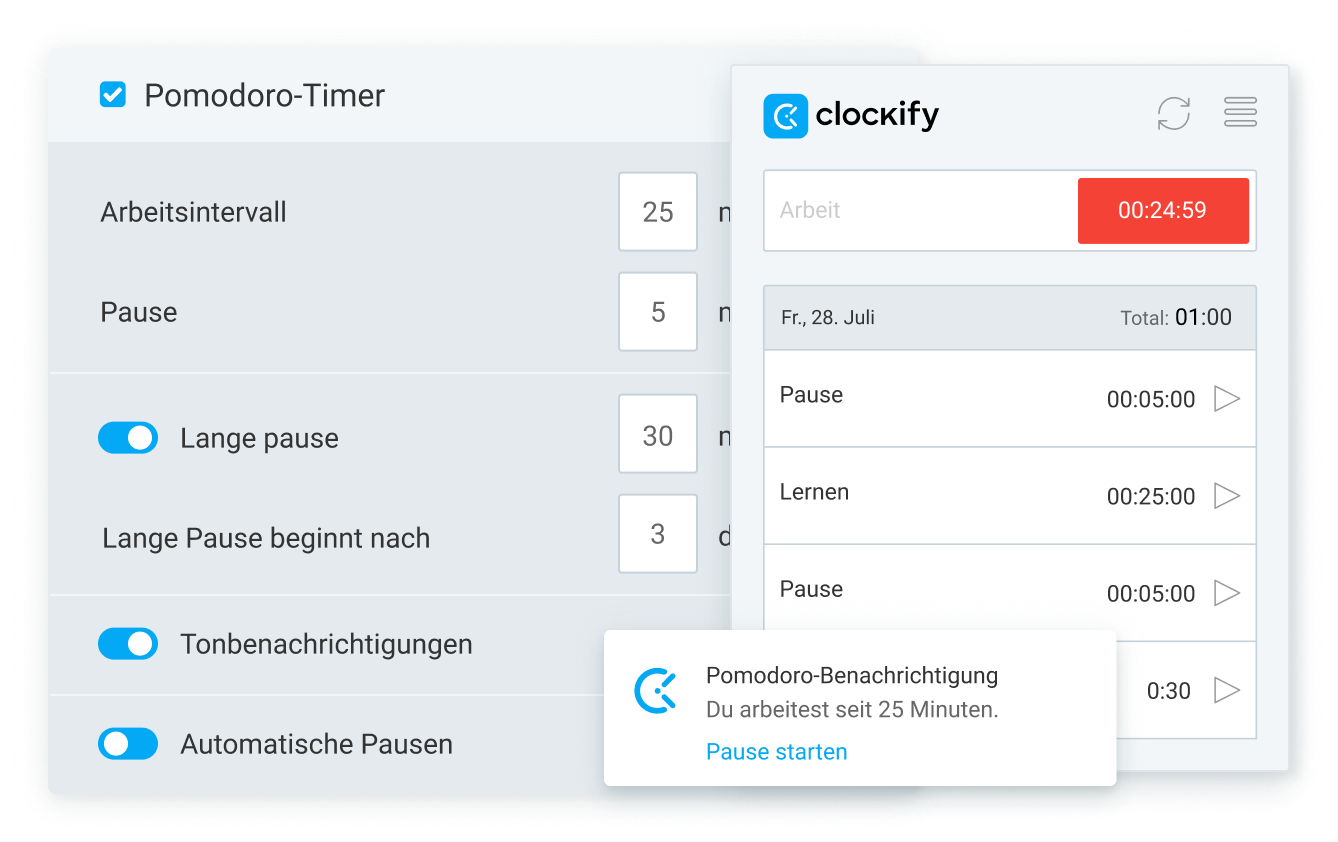
Task: Turn off Tonbenachrichtigungen
Action: [x=128, y=644]
